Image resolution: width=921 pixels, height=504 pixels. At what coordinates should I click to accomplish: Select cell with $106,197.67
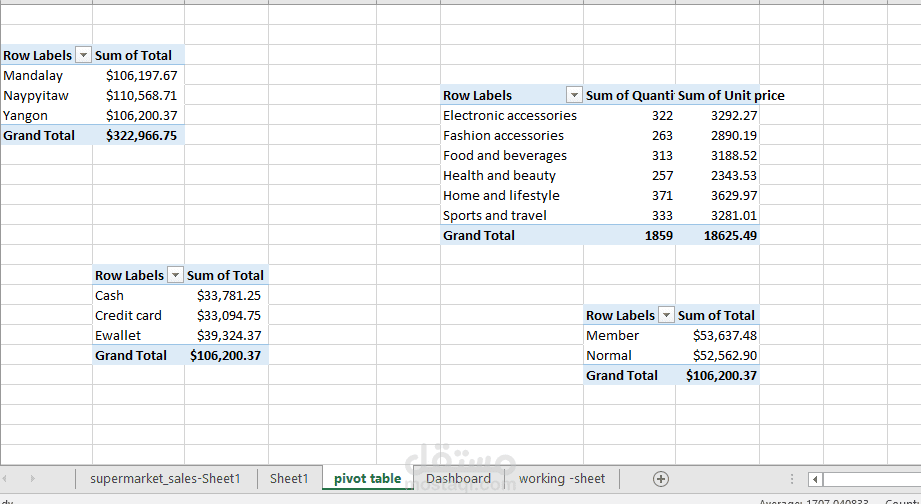pyautogui.click(x=139, y=75)
